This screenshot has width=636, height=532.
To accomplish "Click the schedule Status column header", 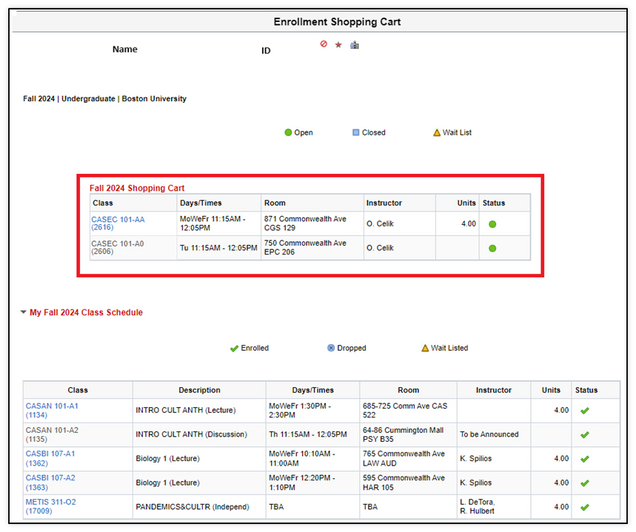I will (x=586, y=390).
